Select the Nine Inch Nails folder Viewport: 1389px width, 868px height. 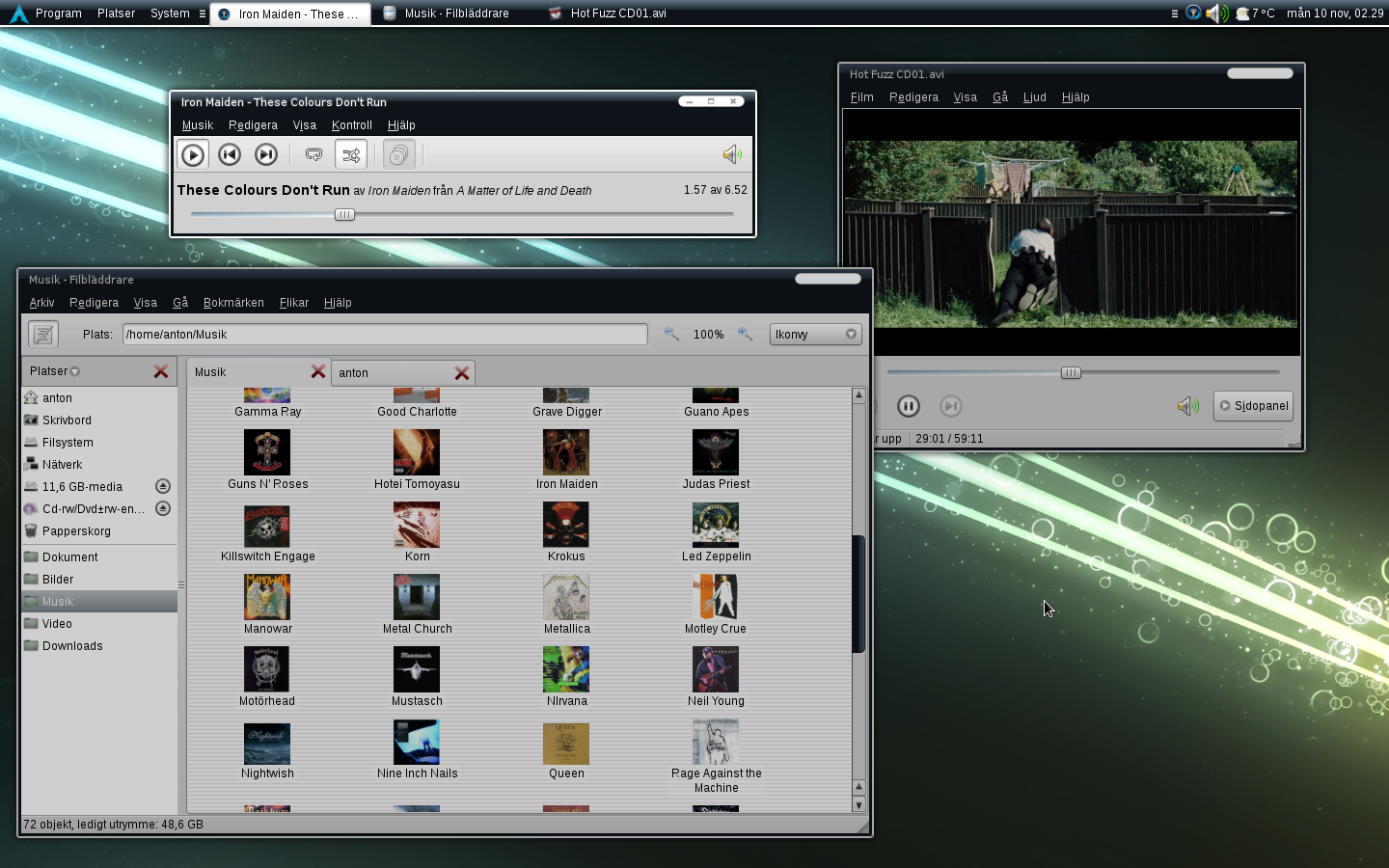[x=417, y=749]
